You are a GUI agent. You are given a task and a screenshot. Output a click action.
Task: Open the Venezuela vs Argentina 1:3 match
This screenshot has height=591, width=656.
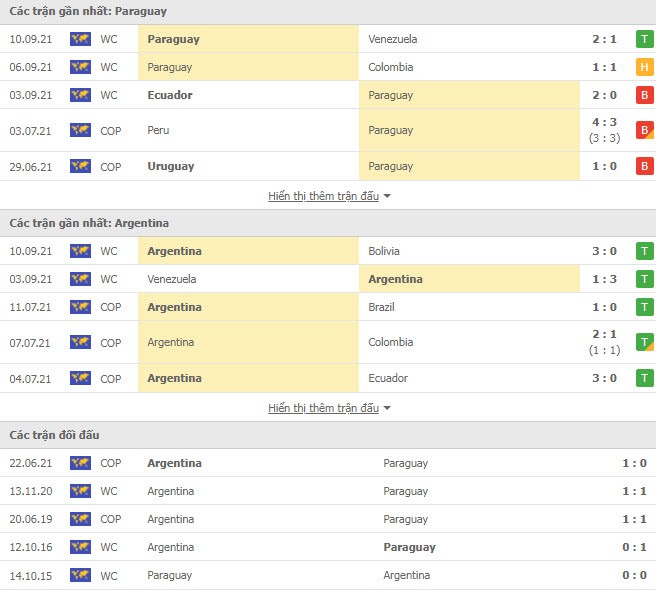[328, 279]
